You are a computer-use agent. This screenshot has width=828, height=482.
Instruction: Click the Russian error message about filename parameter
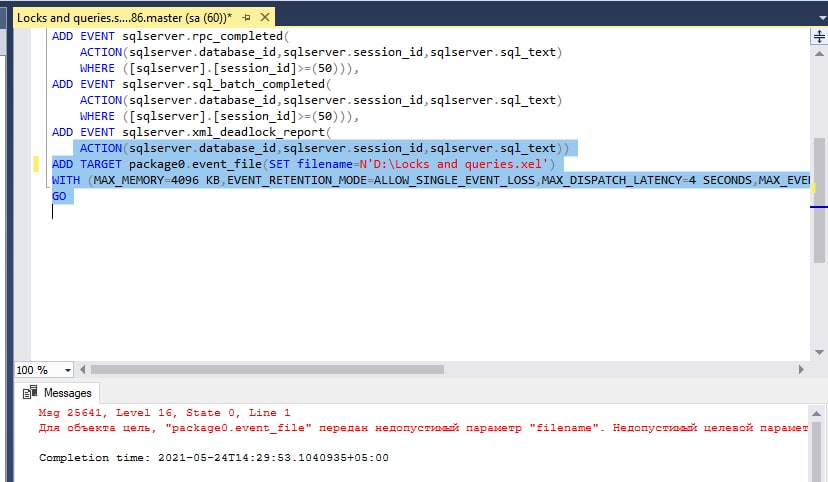coord(423,428)
